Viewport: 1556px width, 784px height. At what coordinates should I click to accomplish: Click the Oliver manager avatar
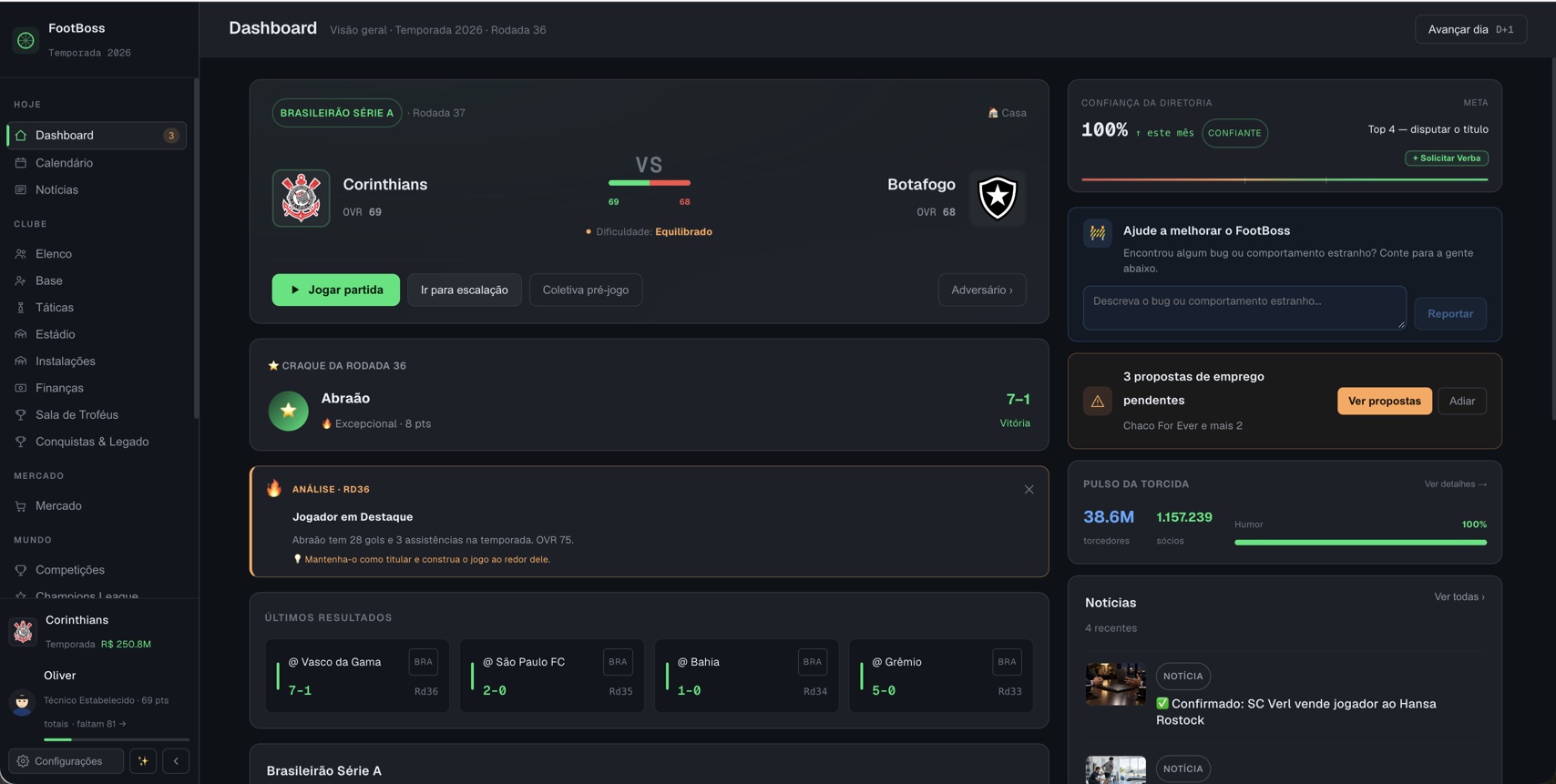pos(22,701)
